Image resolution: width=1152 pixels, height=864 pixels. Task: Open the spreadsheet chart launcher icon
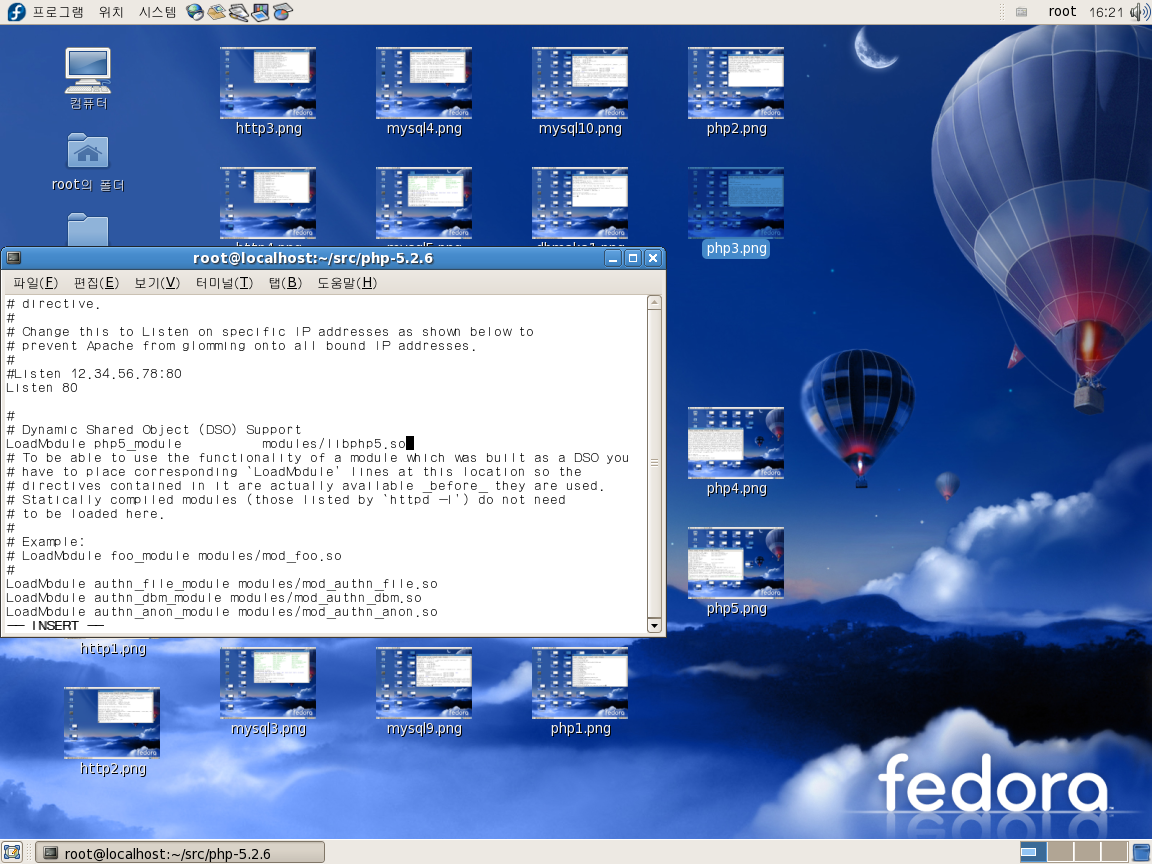283,12
